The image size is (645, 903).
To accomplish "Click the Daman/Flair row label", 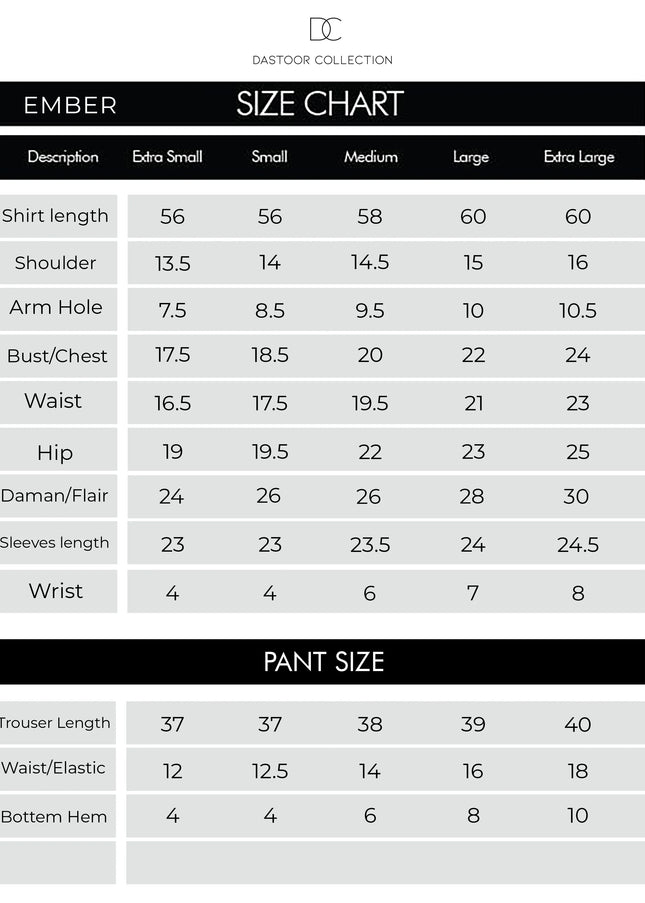I will click(x=55, y=496).
